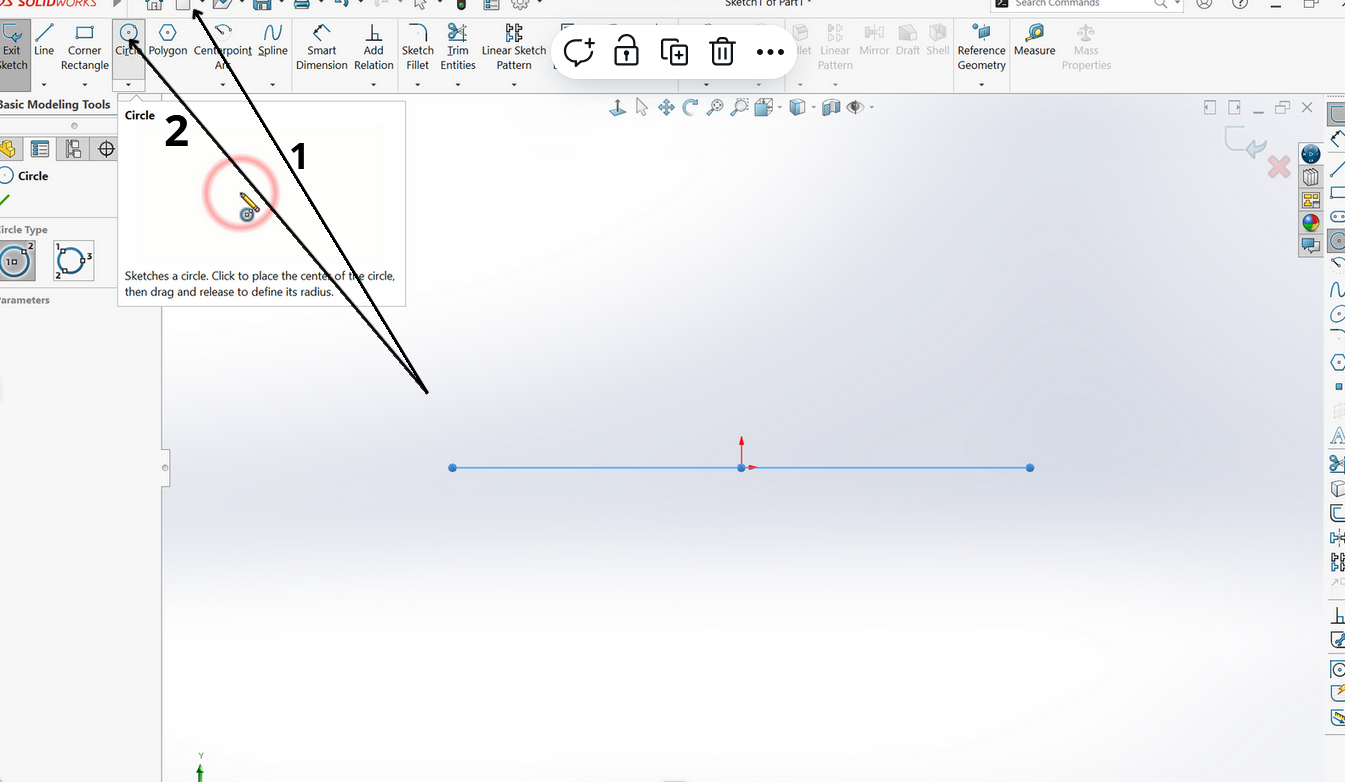
Task: Expand the Sketch Fillet dropdown arrow
Action: pyautogui.click(x=418, y=85)
